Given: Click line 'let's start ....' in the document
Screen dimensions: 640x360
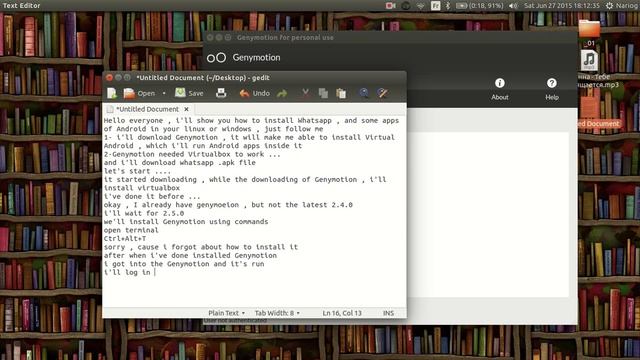Looking at the screenshot, I should pyautogui.click(x=137, y=171).
